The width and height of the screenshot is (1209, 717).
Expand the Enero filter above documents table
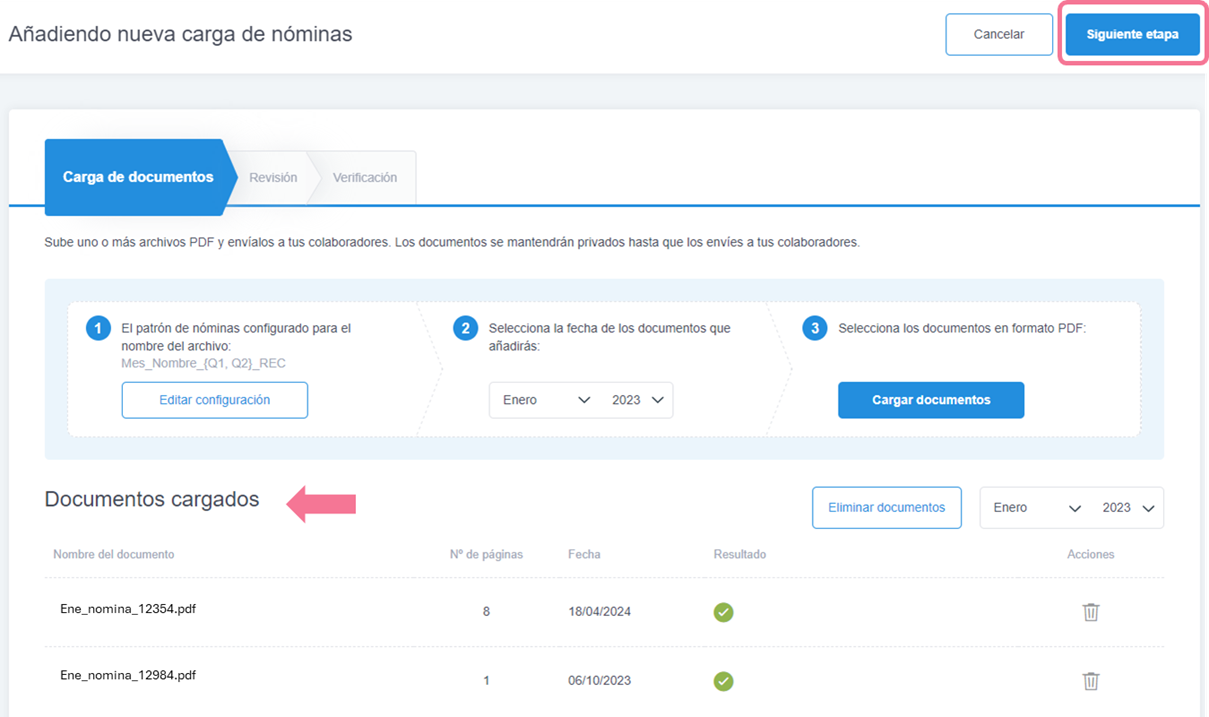point(1036,508)
